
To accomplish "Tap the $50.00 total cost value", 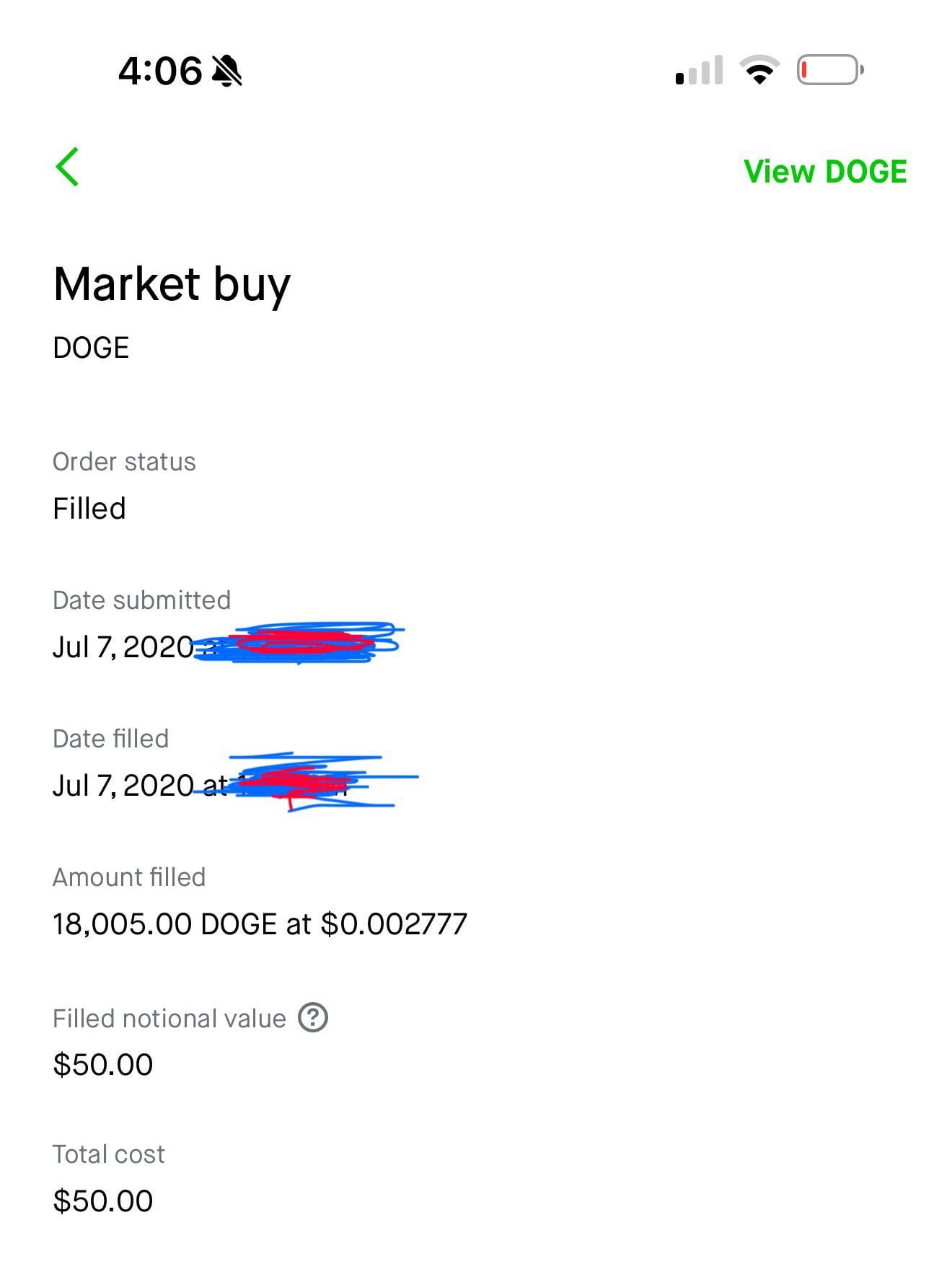I will coord(103,1201).
